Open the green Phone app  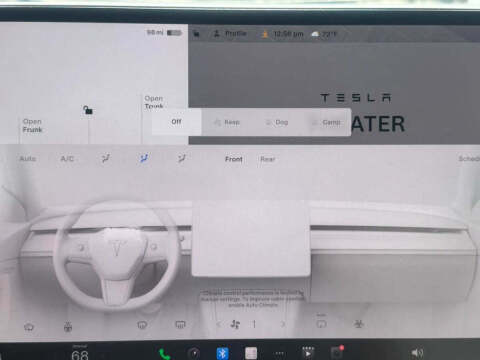(165, 354)
